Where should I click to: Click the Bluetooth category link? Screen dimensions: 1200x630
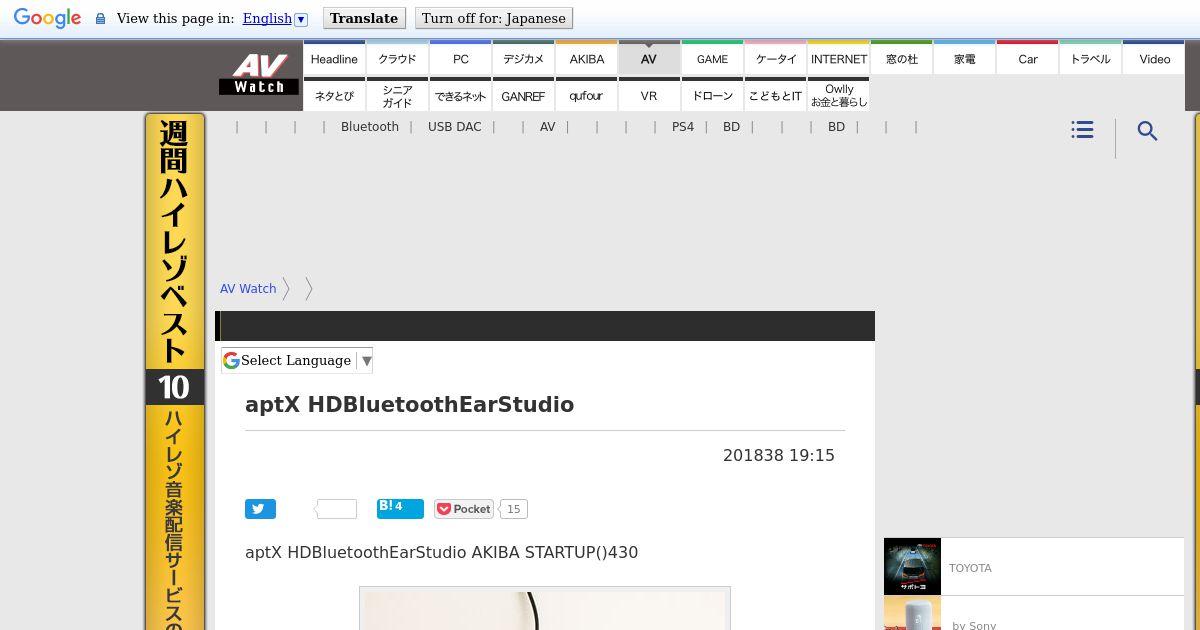[x=369, y=127]
